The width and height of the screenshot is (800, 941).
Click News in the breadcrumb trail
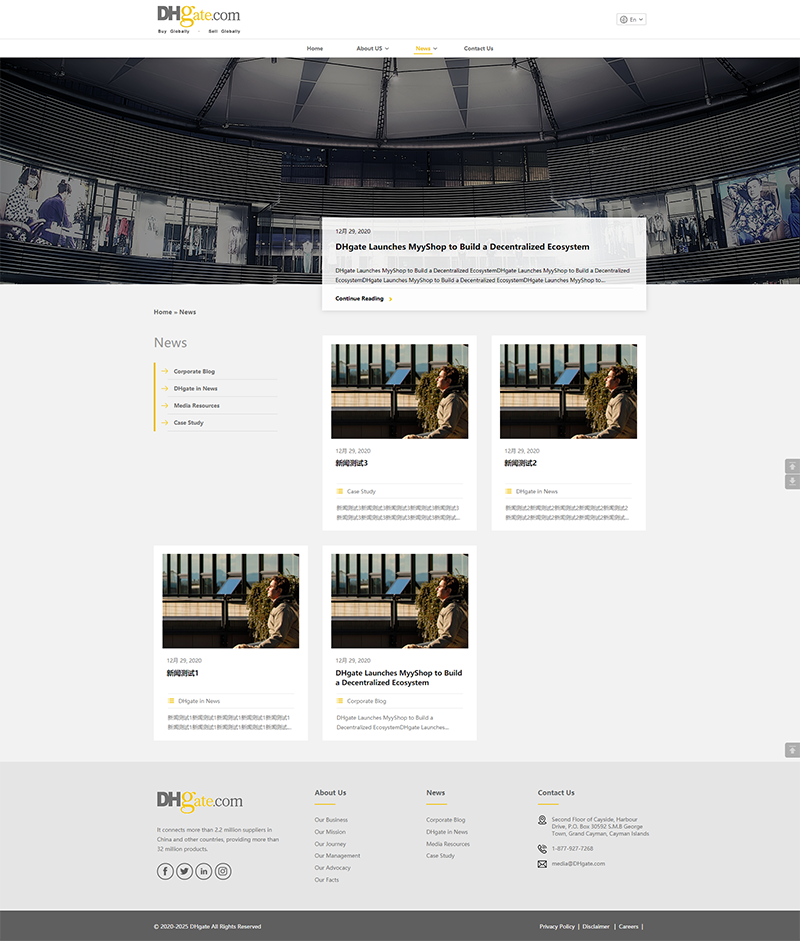coord(187,312)
